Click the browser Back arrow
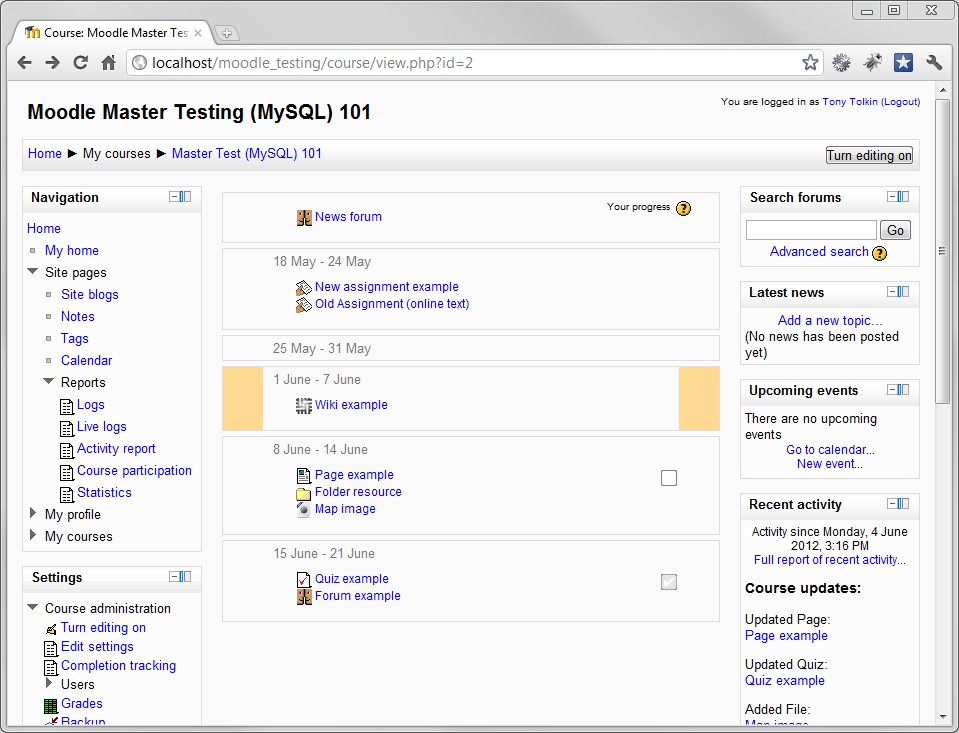The height and width of the screenshot is (733, 959). 24,62
